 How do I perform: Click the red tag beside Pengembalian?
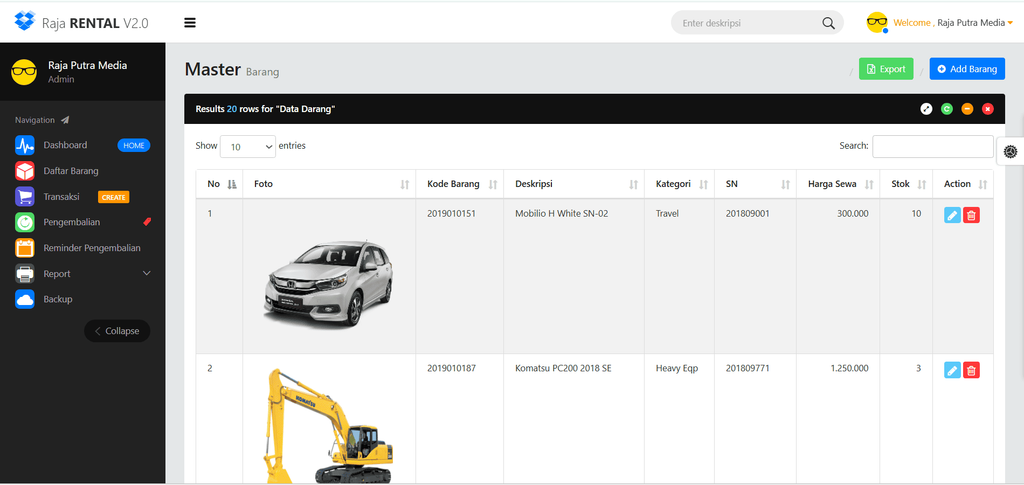[147, 222]
